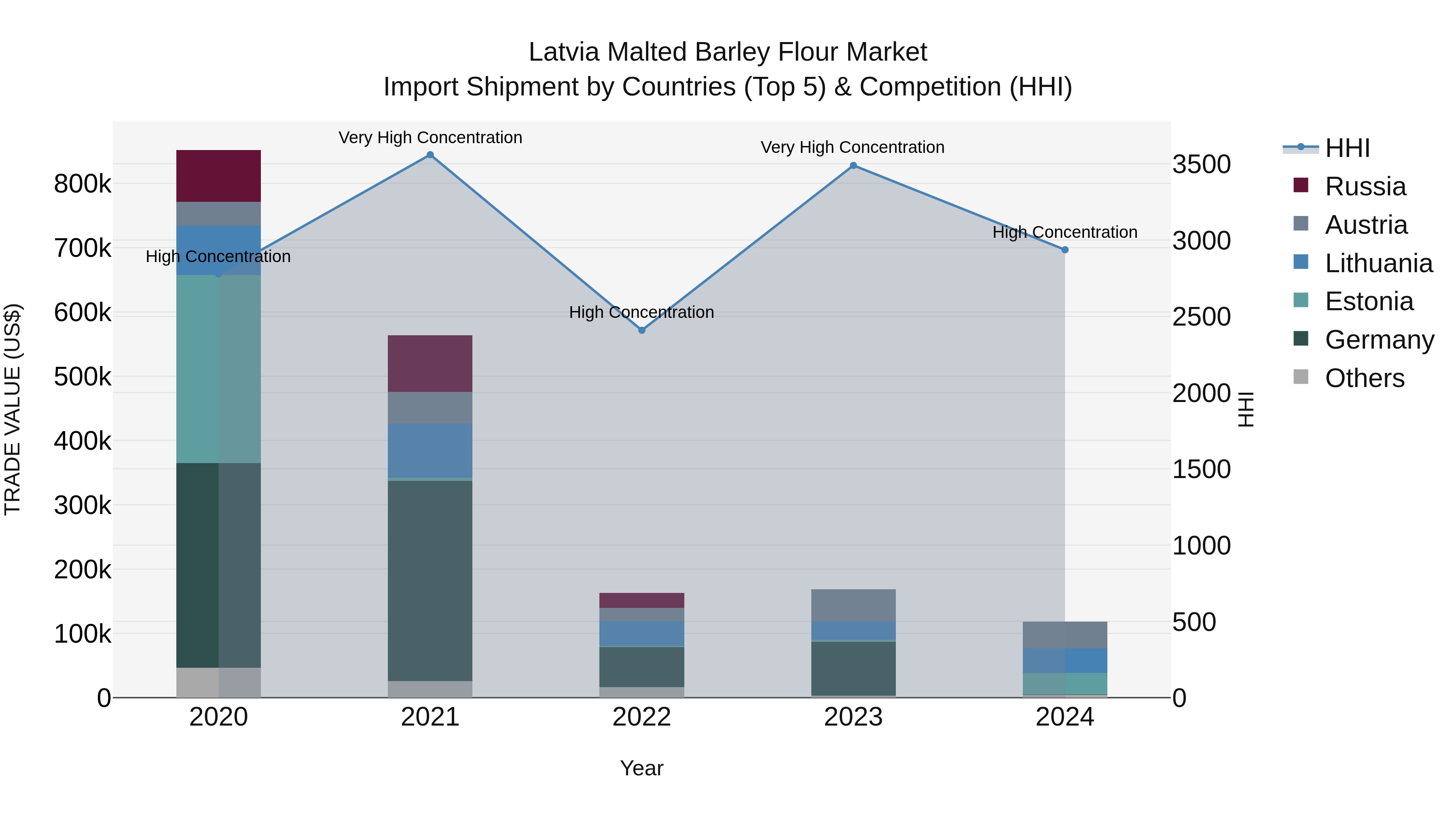Click the 3500 right axis tick label
Image resolution: width=1456 pixels, height=819 pixels.
pyautogui.click(x=1202, y=164)
